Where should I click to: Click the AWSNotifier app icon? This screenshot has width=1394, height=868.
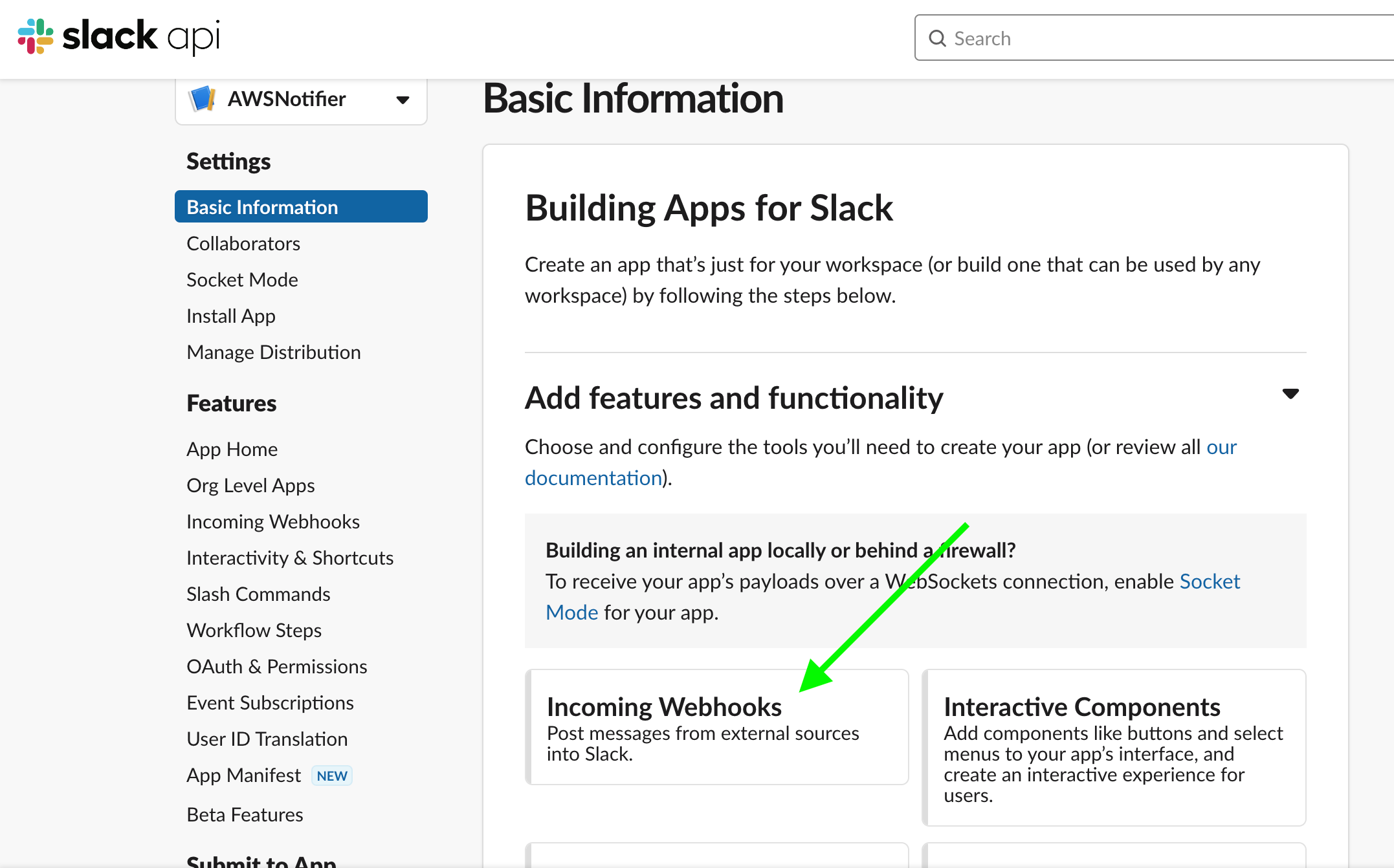coord(202,99)
